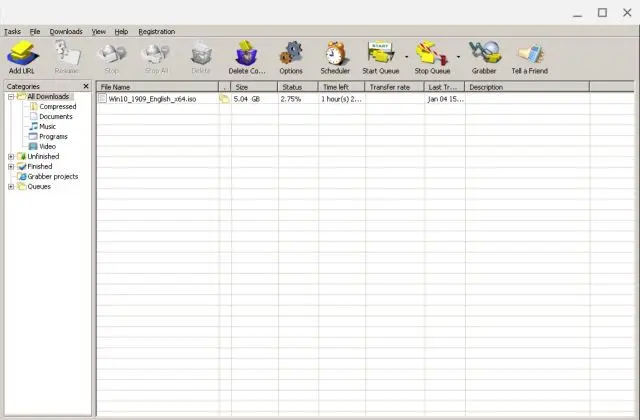Open the Registration menu
The height and width of the screenshot is (420, 640).
[156, 32]
